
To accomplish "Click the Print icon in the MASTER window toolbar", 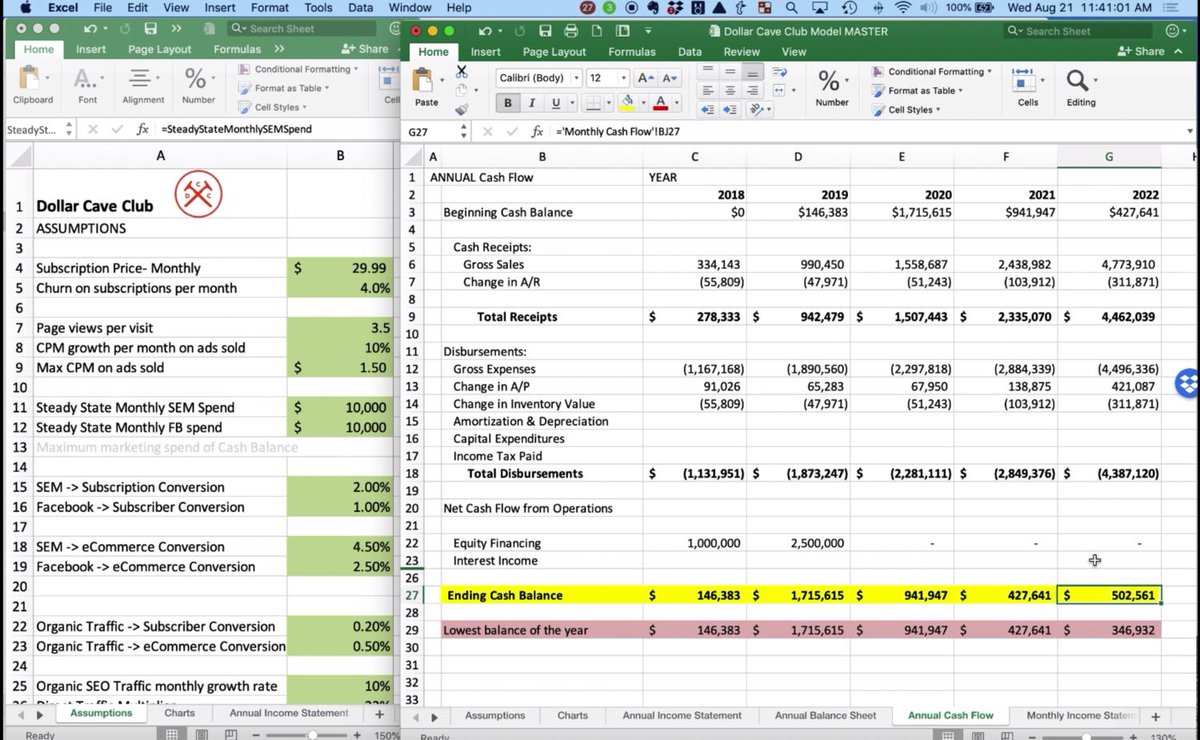I will (x=571, y=31).
